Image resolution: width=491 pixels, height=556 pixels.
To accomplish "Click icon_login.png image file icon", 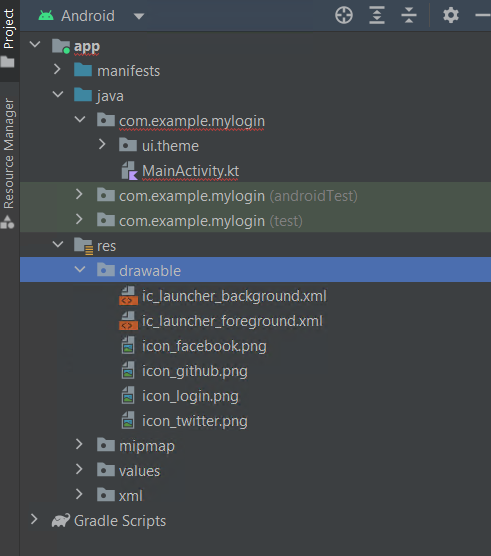I will click(x=128, y=396).
